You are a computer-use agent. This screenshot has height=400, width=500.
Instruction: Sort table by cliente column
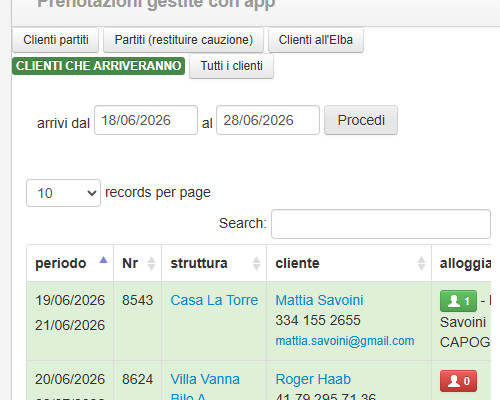coord(349,263)
